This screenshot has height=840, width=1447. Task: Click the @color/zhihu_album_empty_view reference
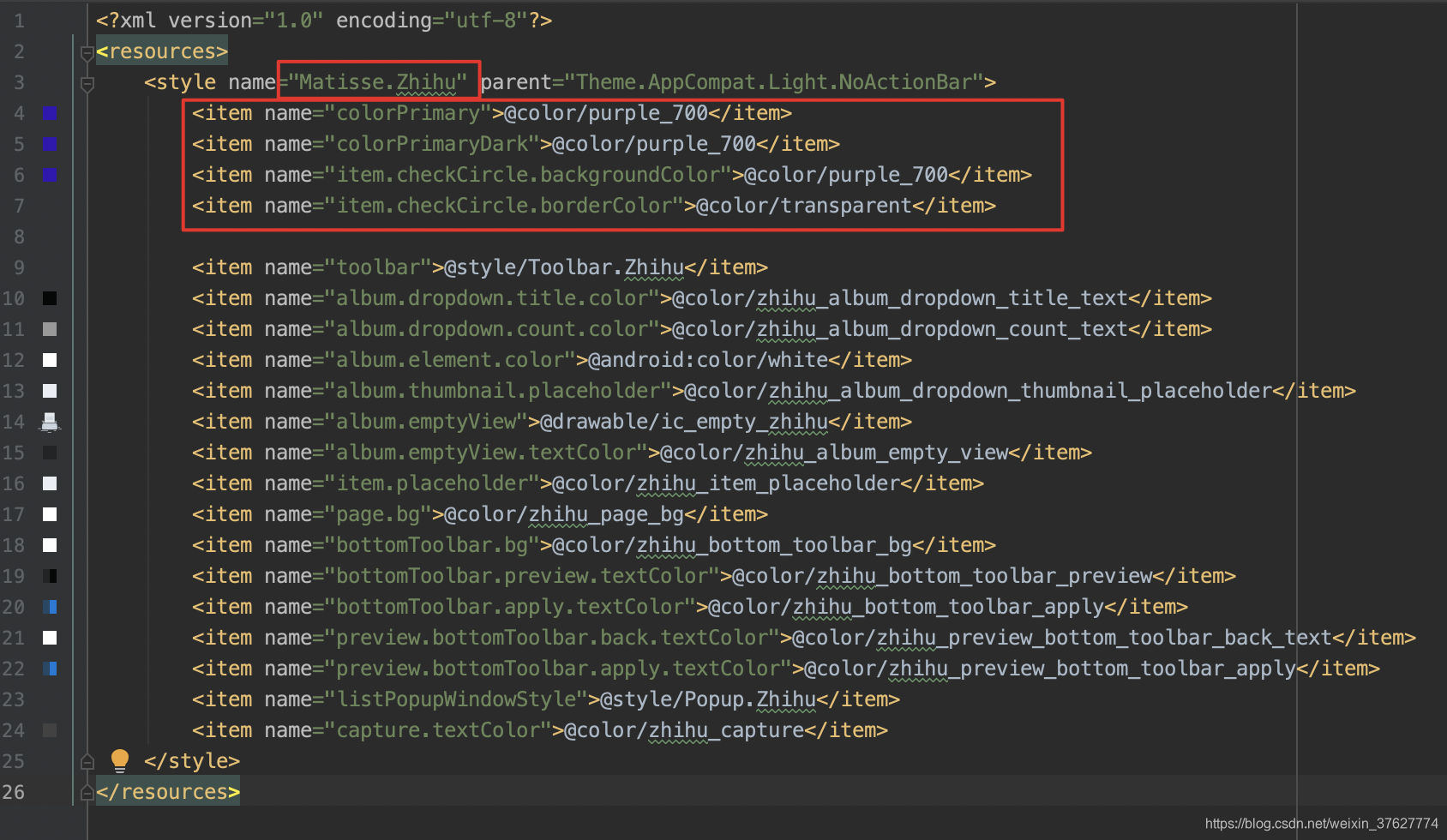[x=834, y=453]
